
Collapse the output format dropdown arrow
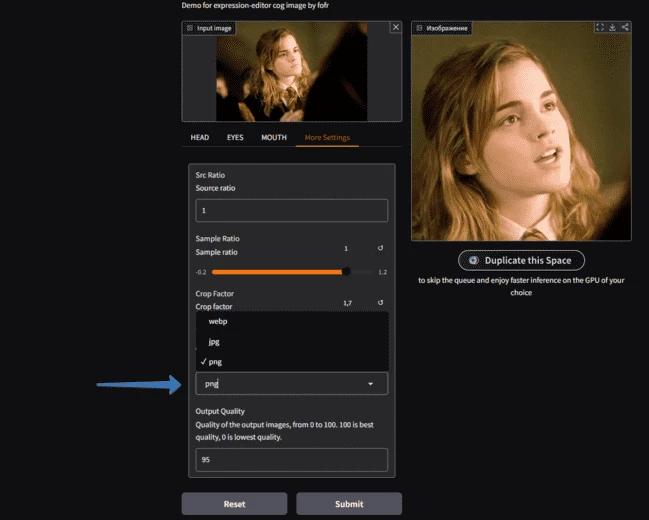(x=370, y=384)
